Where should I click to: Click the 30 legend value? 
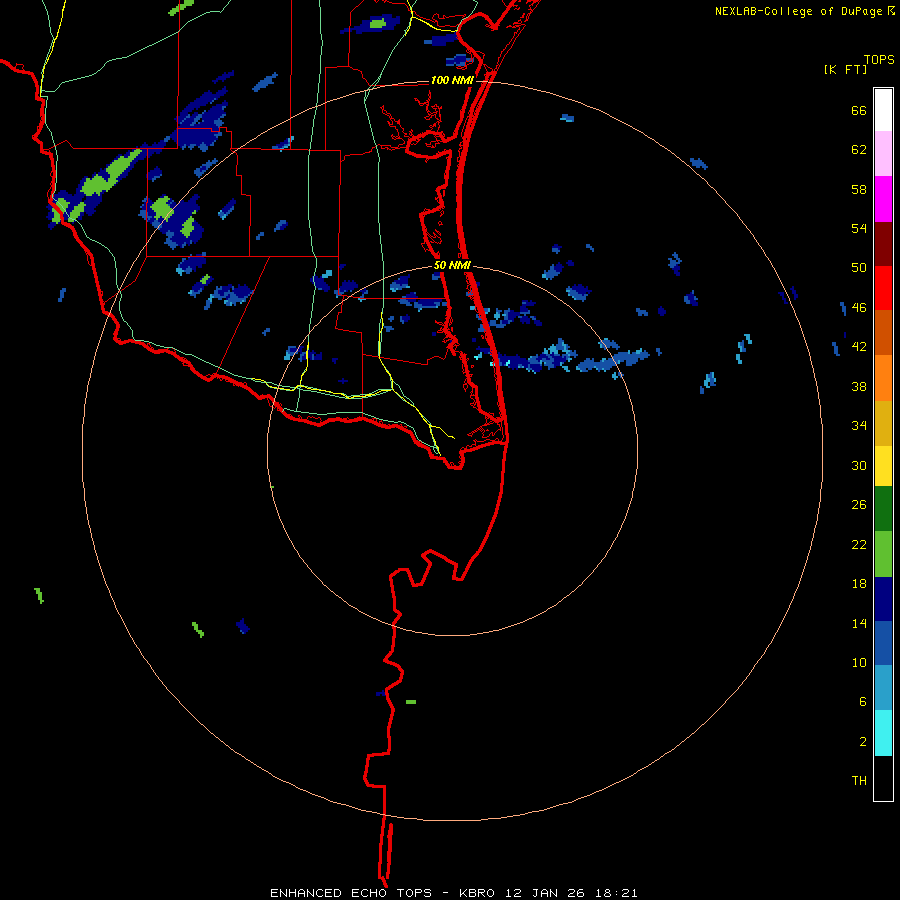click(859, 465)
